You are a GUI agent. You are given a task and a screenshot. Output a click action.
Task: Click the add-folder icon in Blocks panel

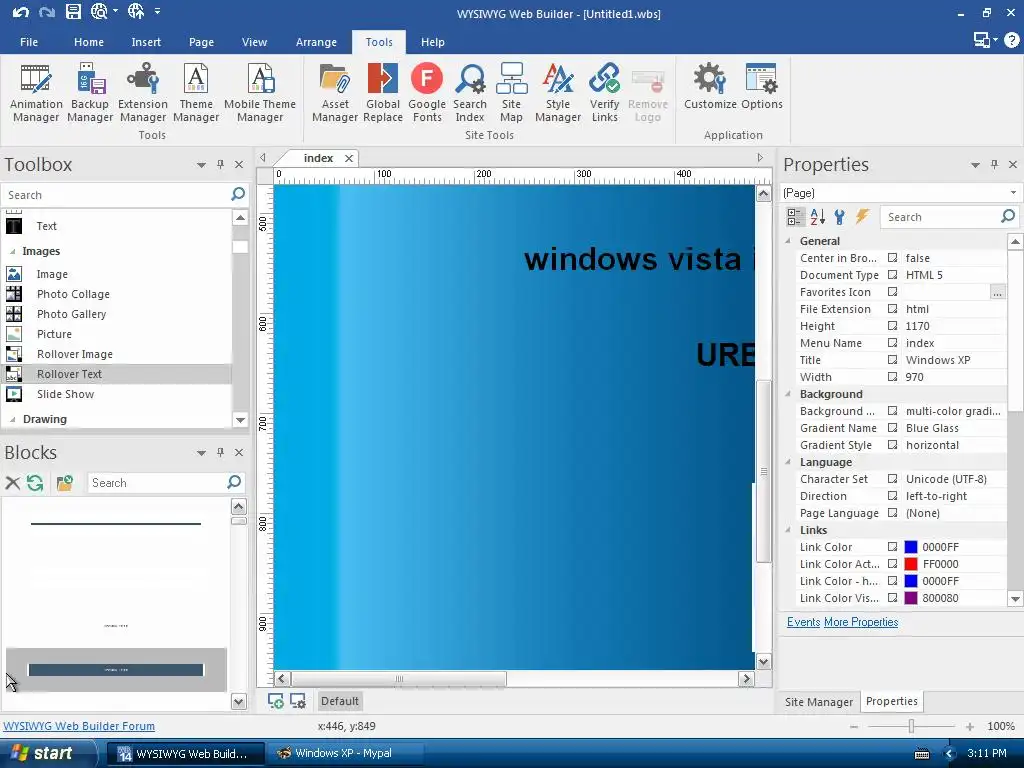click(x=64, y=483)
